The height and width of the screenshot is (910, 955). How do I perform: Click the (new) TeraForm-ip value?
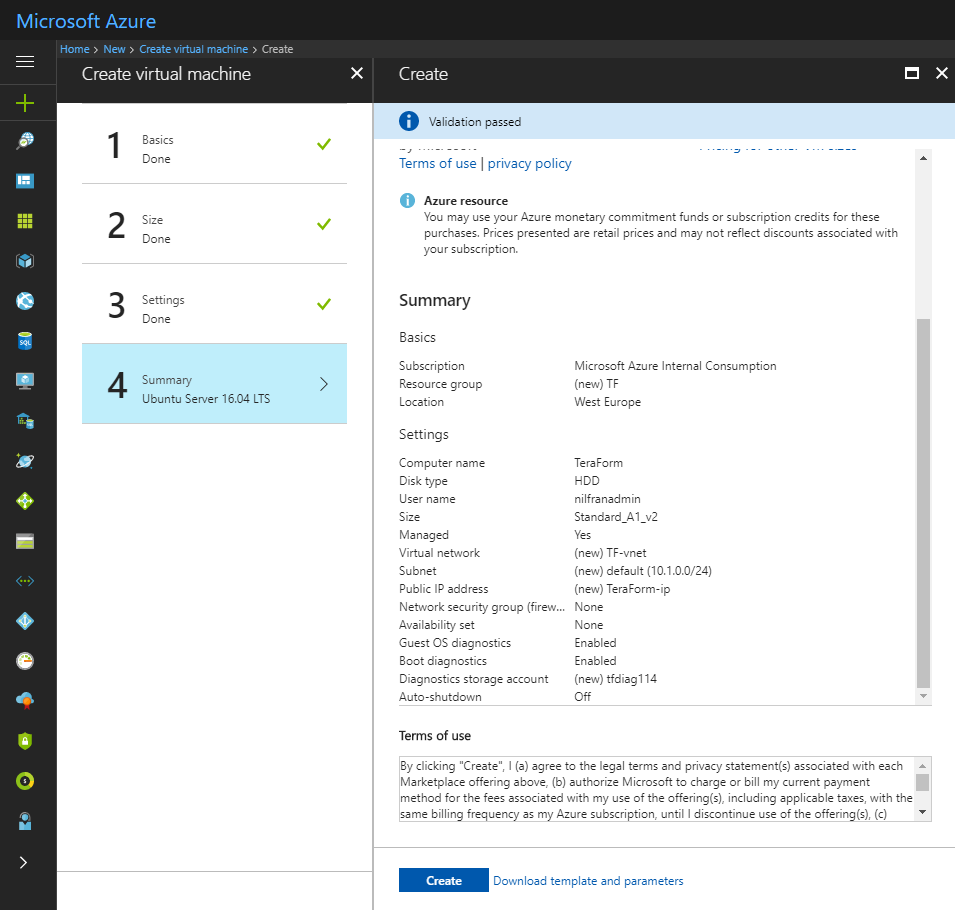tap(622, 589)
